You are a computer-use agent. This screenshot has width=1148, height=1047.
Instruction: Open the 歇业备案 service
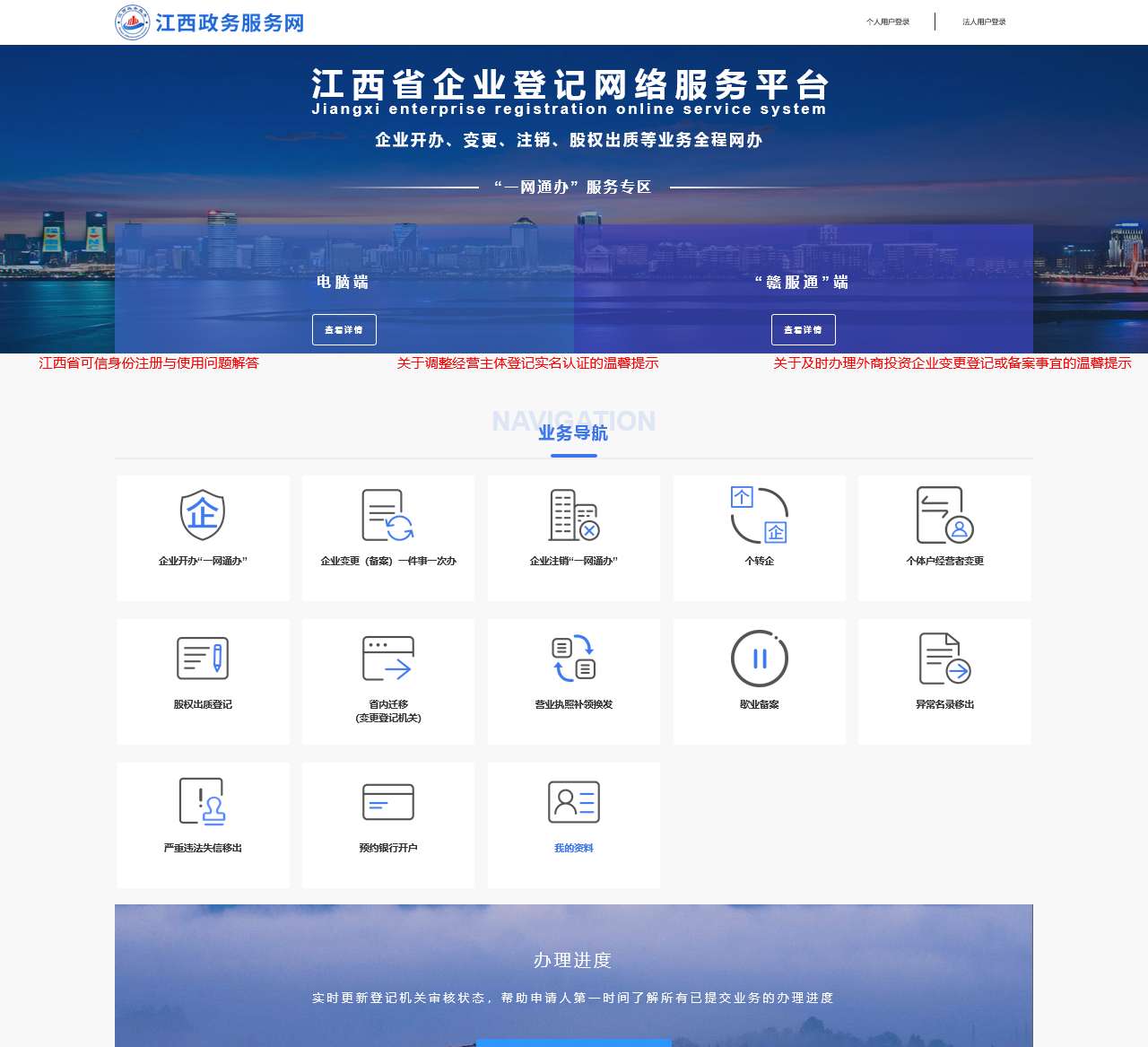tap(759, 680)
